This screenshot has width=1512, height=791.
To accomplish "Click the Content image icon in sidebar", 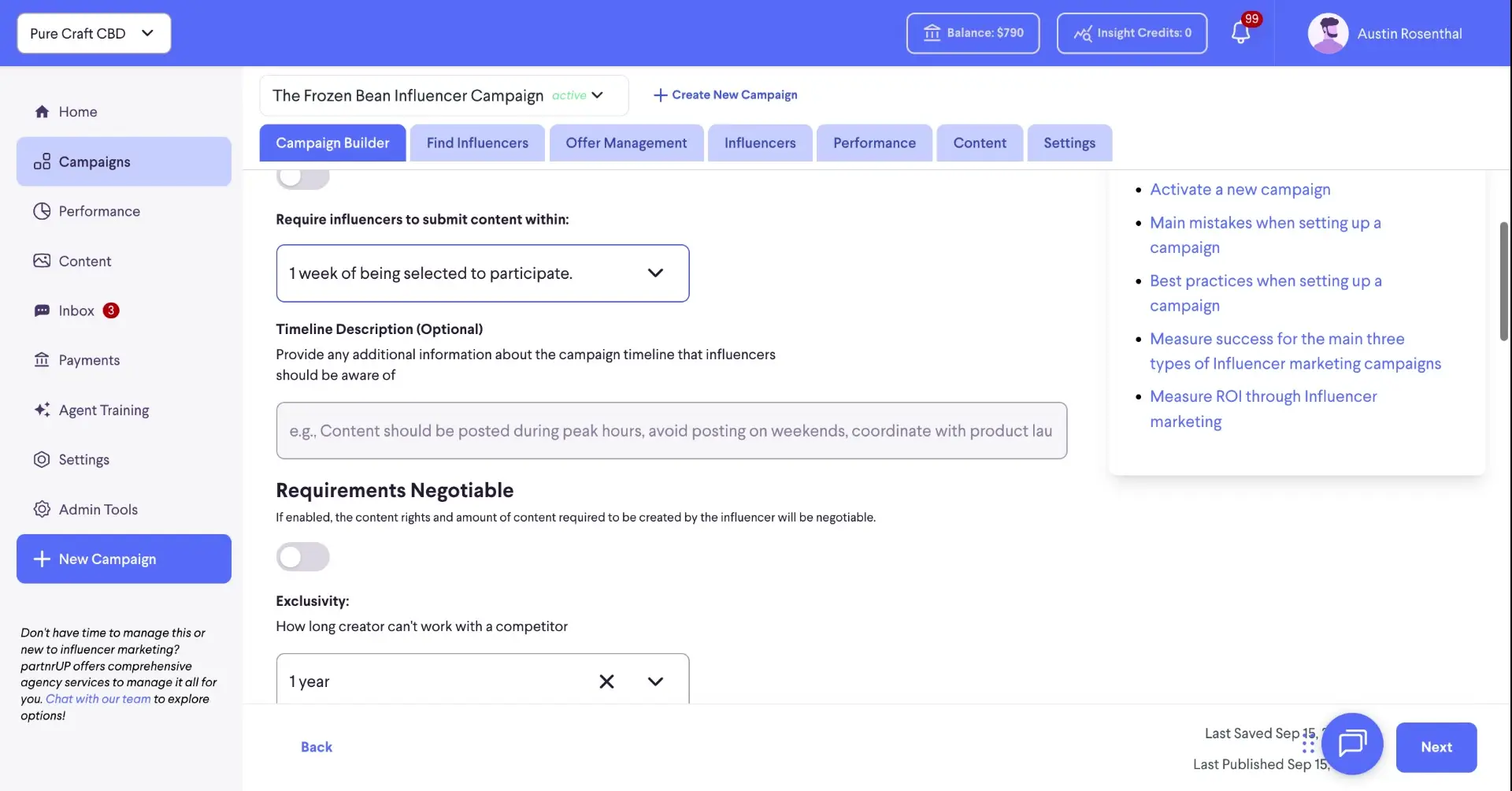I will (x=43, y=260).
